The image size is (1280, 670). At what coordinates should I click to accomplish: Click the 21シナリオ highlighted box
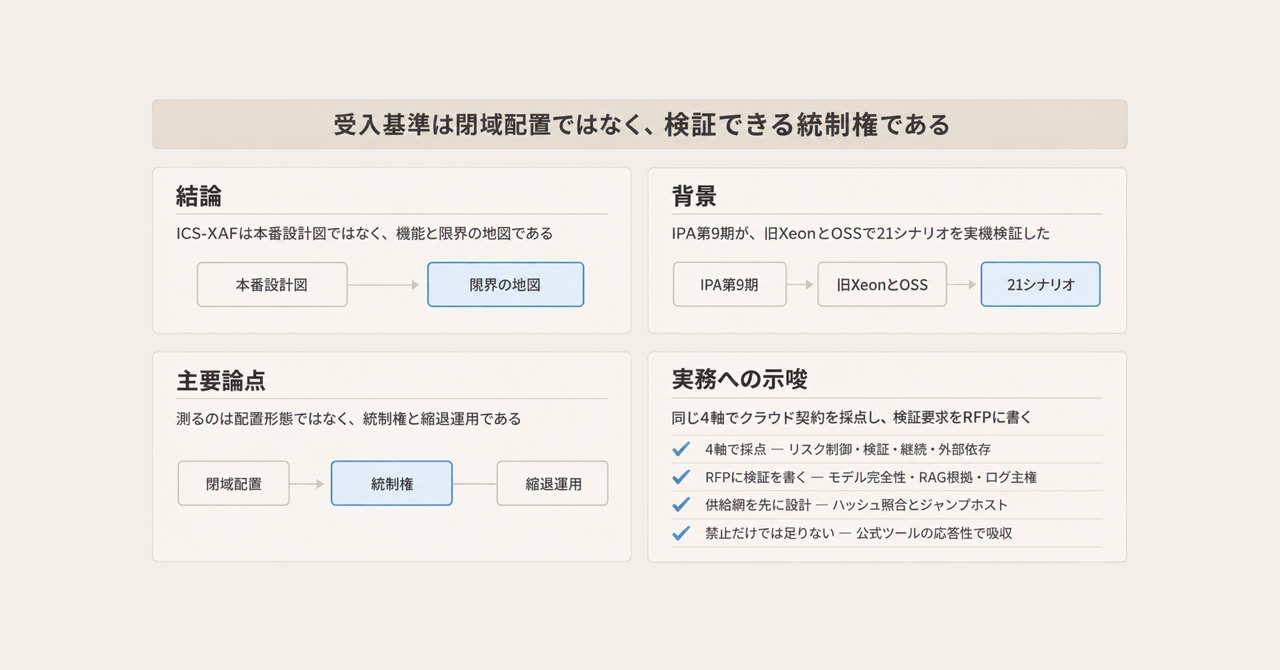1040,284
